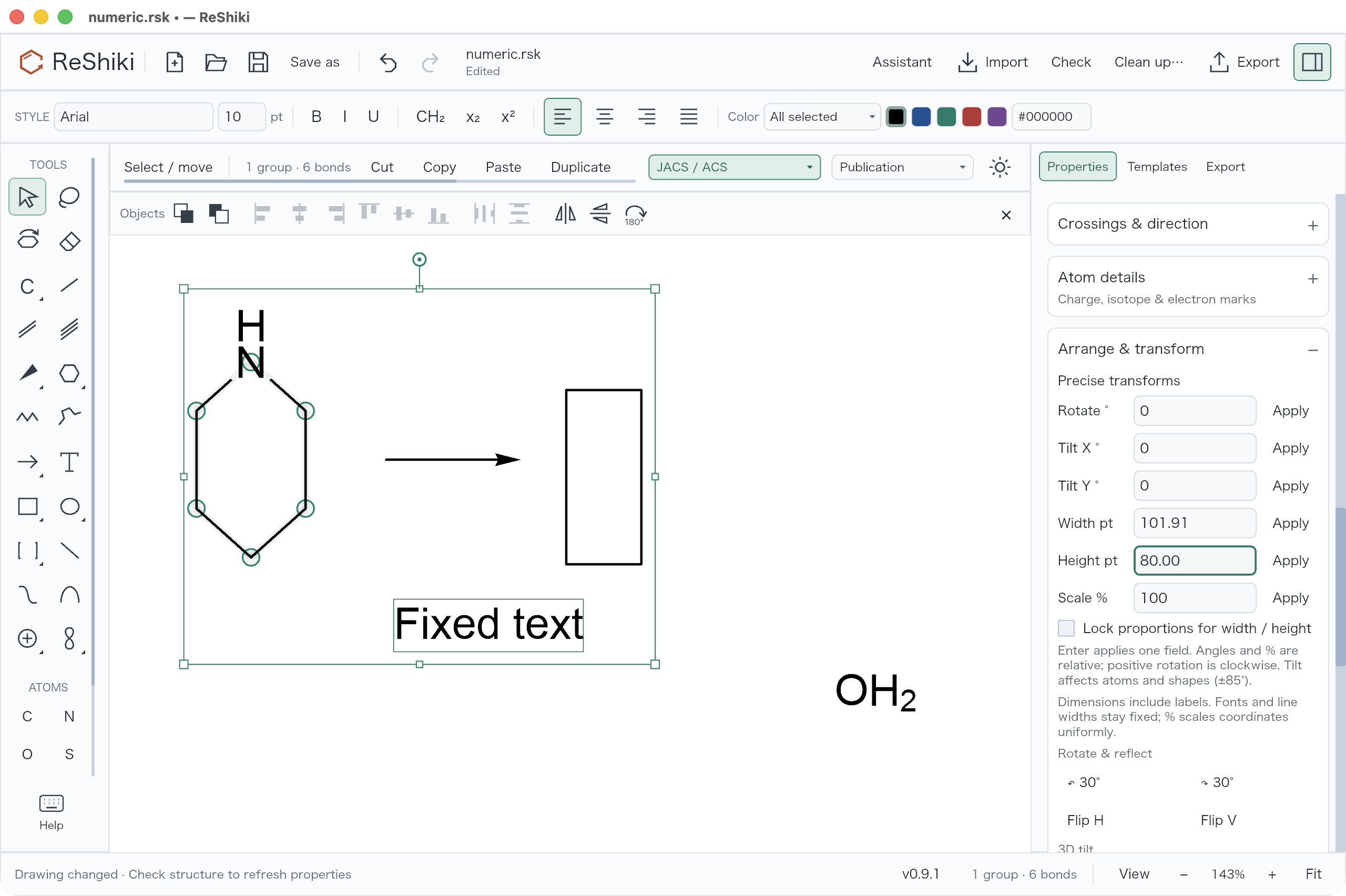Image resolution: width=1346 pixels, height=896 pixels.
Task: Select the chain zigzag tool
Action: click(x=27, y=416)
